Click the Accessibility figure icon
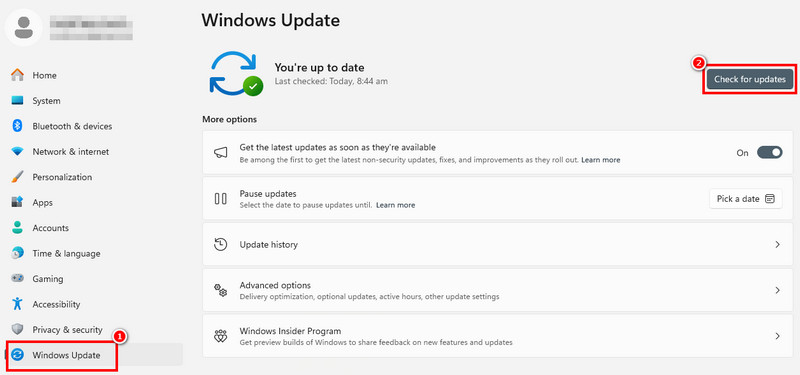 coord(18,304)
